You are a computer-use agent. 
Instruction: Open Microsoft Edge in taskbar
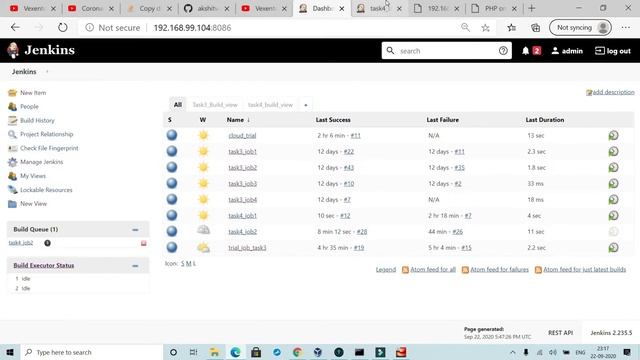tap(235, 352)
